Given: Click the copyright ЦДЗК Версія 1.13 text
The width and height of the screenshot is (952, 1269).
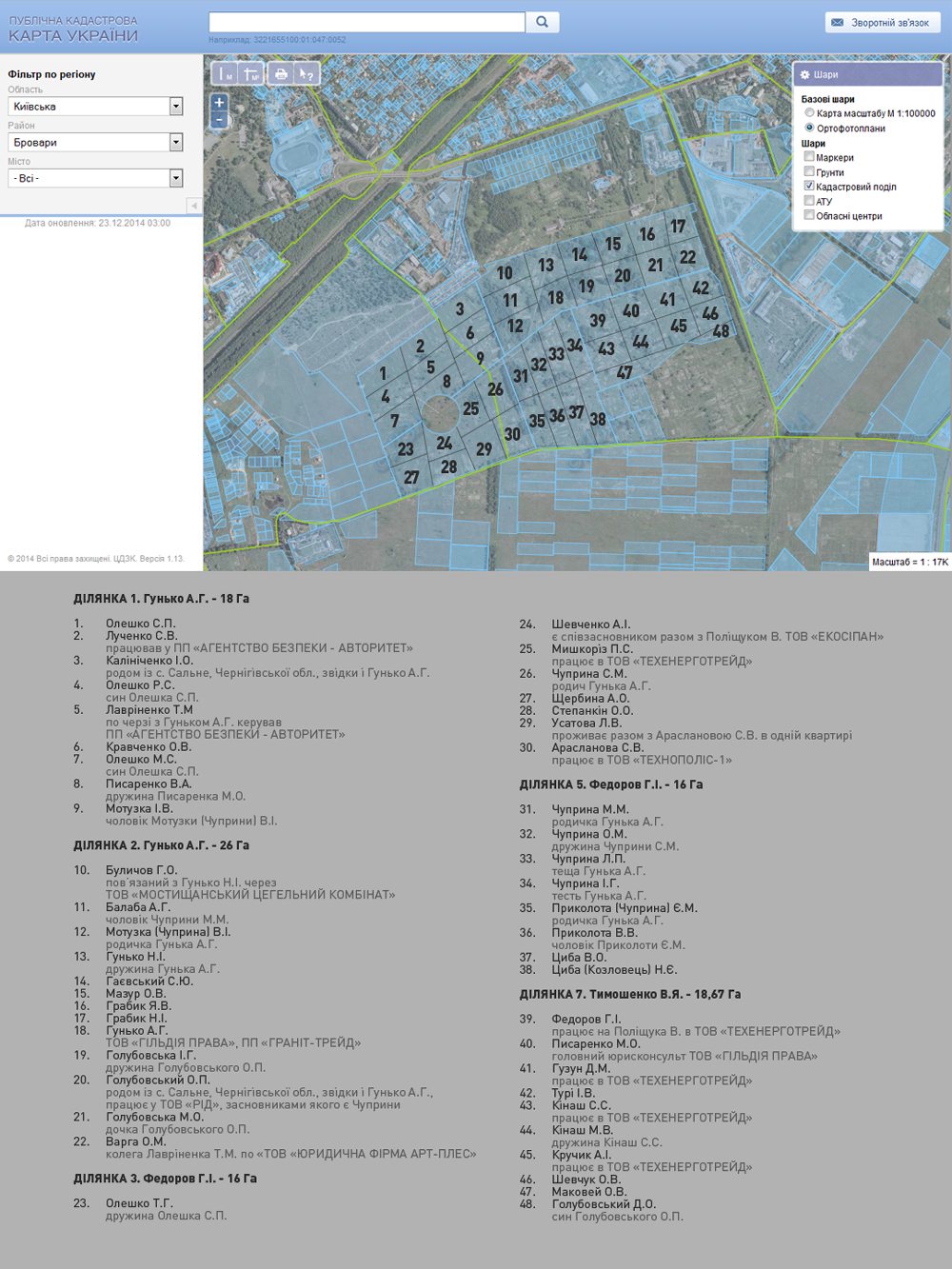Looking at the screenshot, I should (x=96, y=559).
